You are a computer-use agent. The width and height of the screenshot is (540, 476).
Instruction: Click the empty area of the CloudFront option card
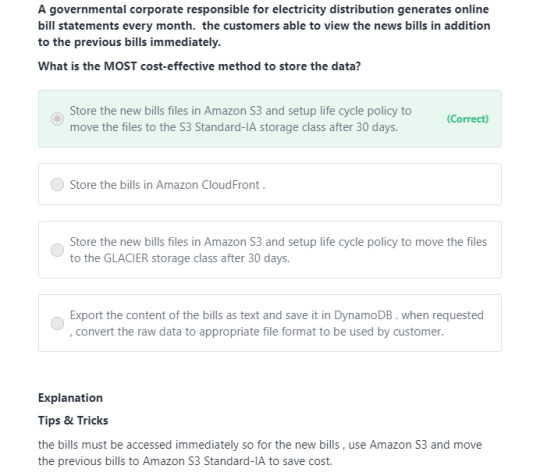(382, 185)
